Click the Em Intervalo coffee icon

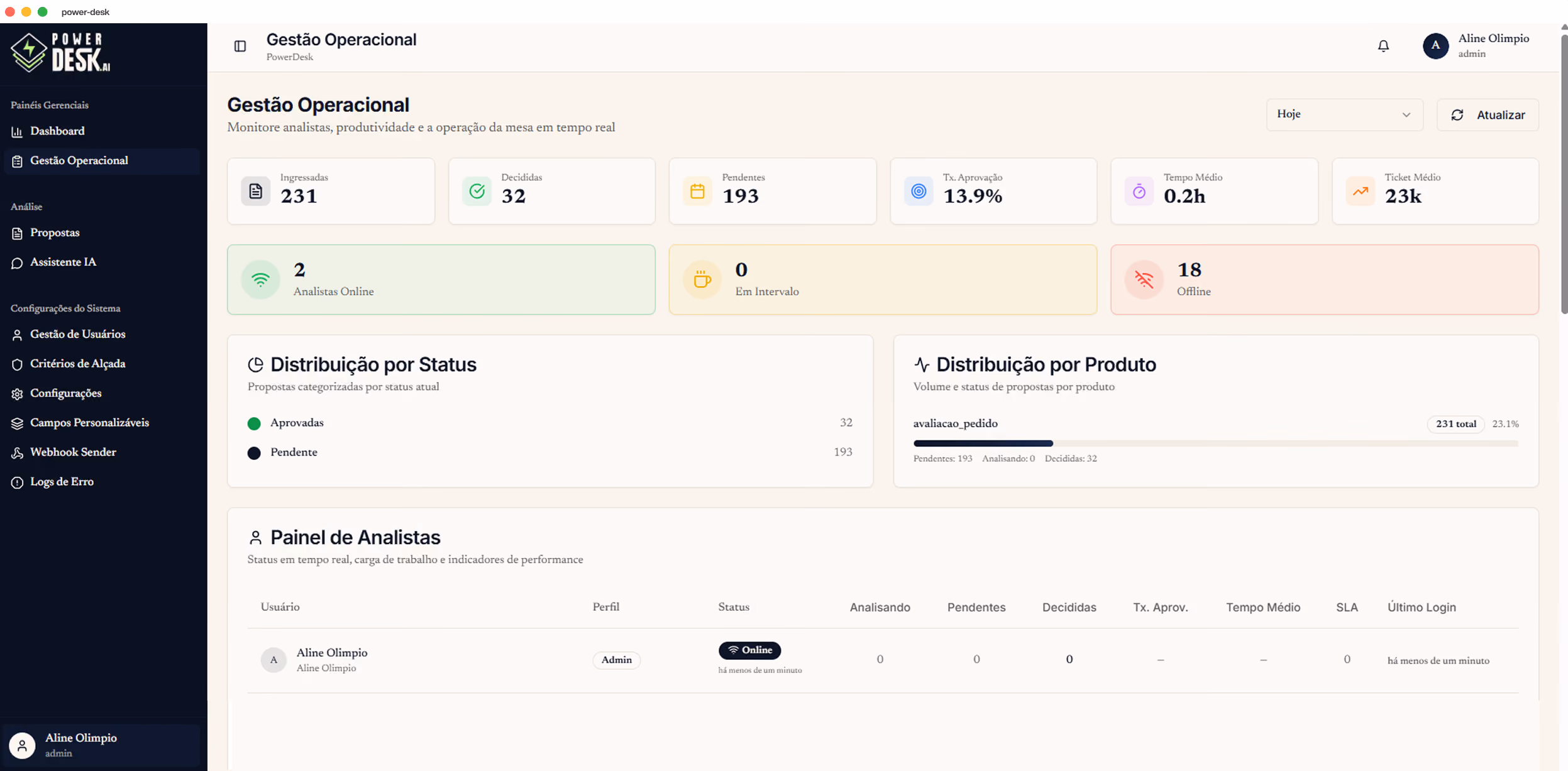702,280
